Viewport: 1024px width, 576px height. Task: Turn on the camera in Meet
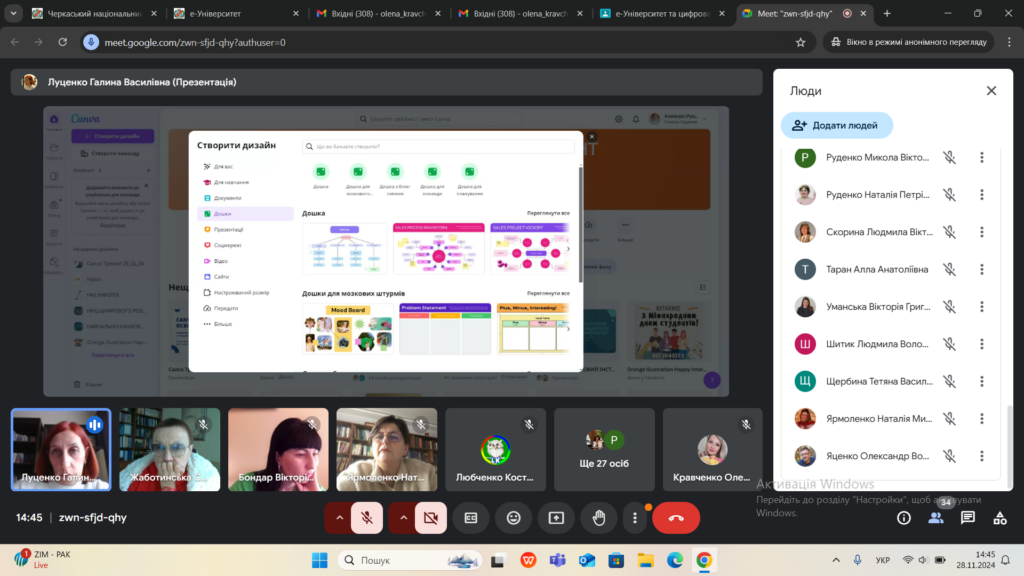tap(431, 518)
